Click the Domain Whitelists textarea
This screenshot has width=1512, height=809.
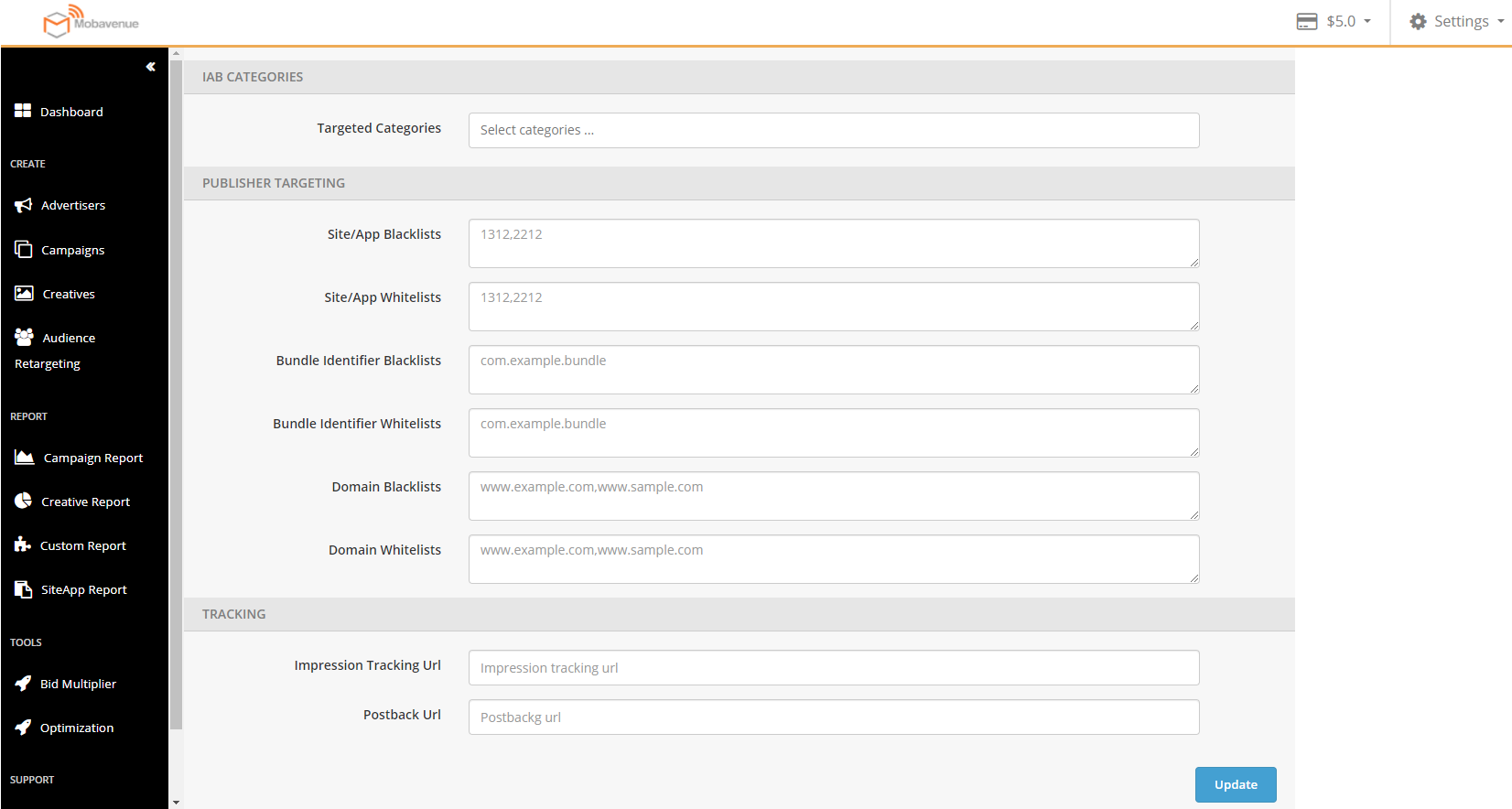(x=834, y=559)
